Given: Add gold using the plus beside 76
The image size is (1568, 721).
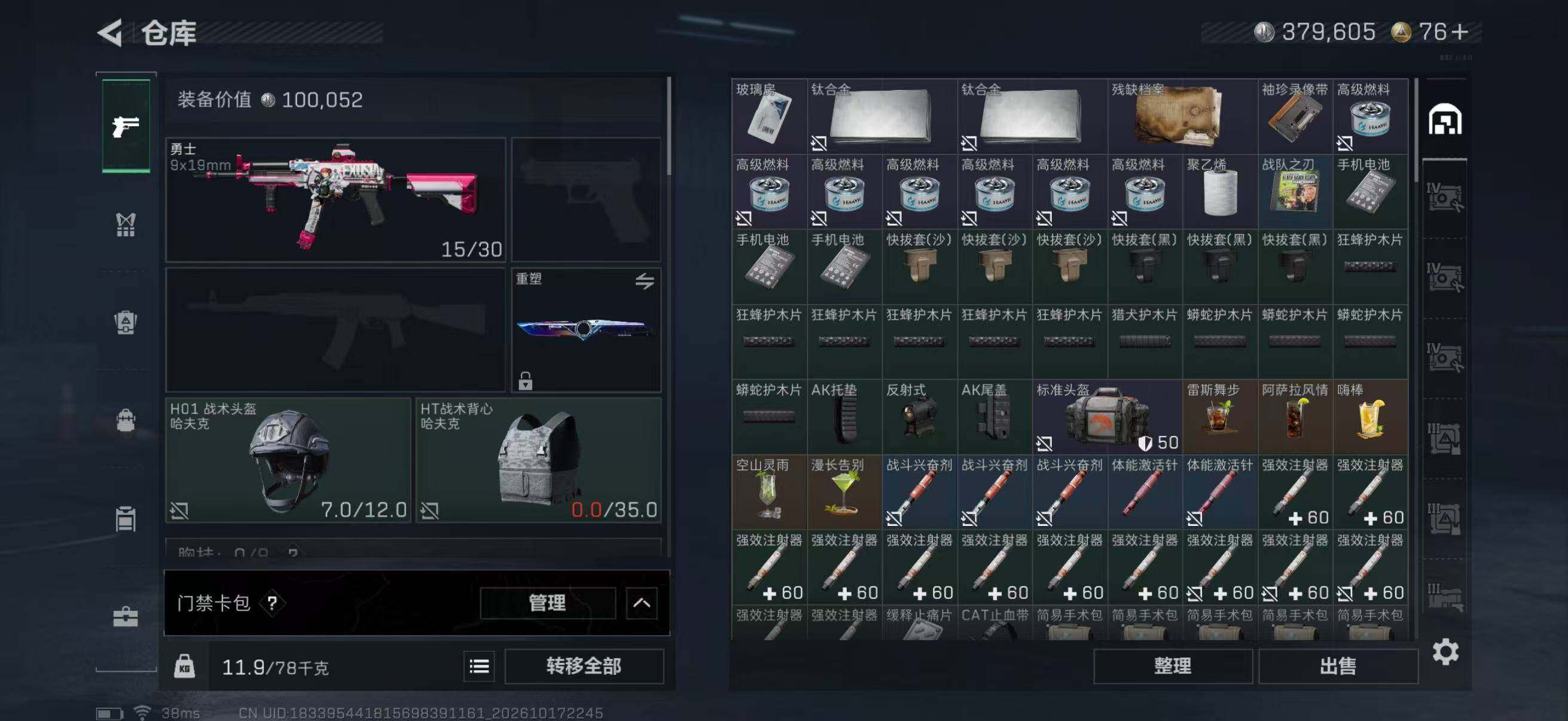Looking at the screenshot, I should [1459, 32].
